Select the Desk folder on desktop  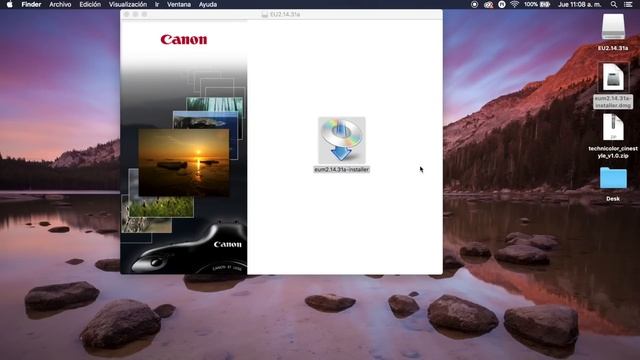pyautogui.click(x=613, y=178)
